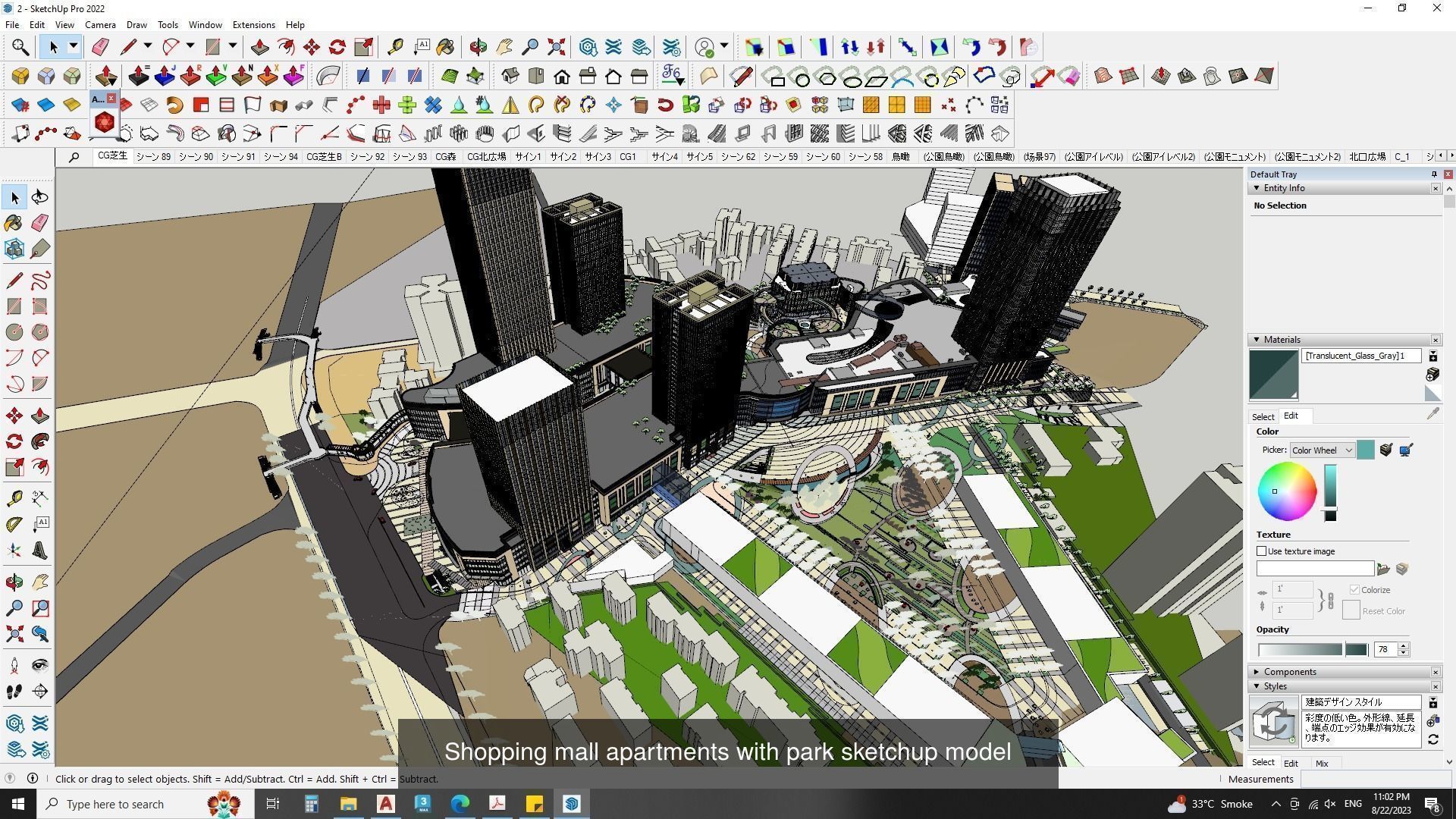Click the material preview thumbnail
Screen dimensions: 1456x819
click(x=1273, y=375)
